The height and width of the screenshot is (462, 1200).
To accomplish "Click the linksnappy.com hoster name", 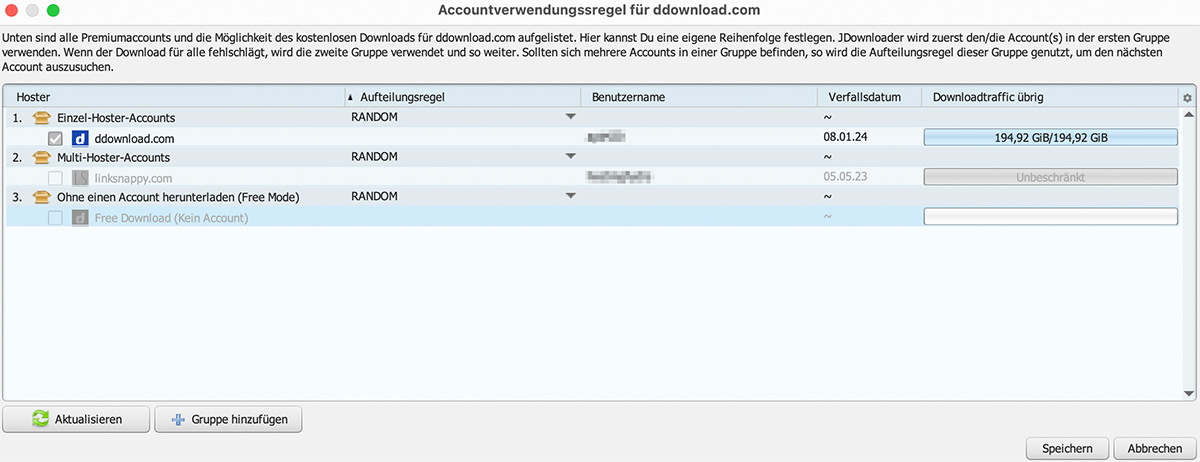I will coord(133,178).
